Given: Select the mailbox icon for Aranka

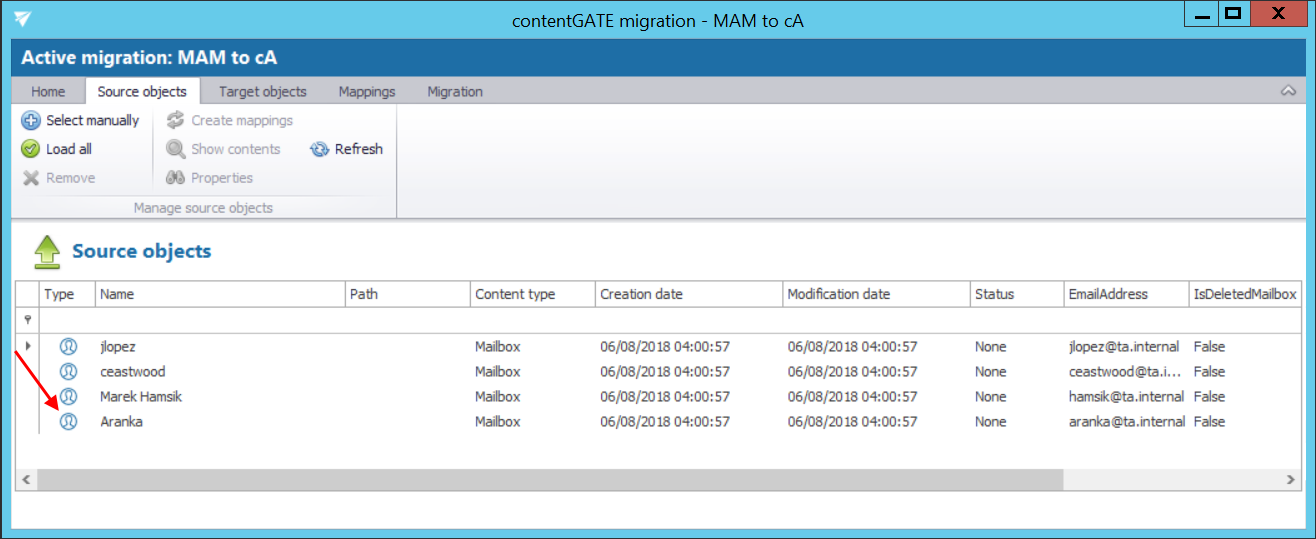Looking at the screenshot, I should (x=68, y=422).
